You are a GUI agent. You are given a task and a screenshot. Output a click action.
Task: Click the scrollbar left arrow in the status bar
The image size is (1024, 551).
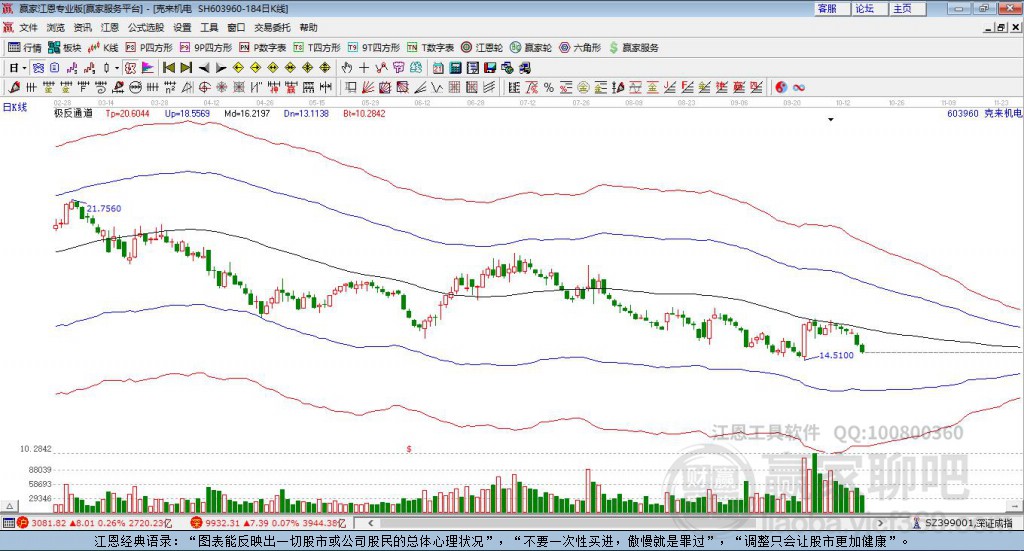pos(371,523)
